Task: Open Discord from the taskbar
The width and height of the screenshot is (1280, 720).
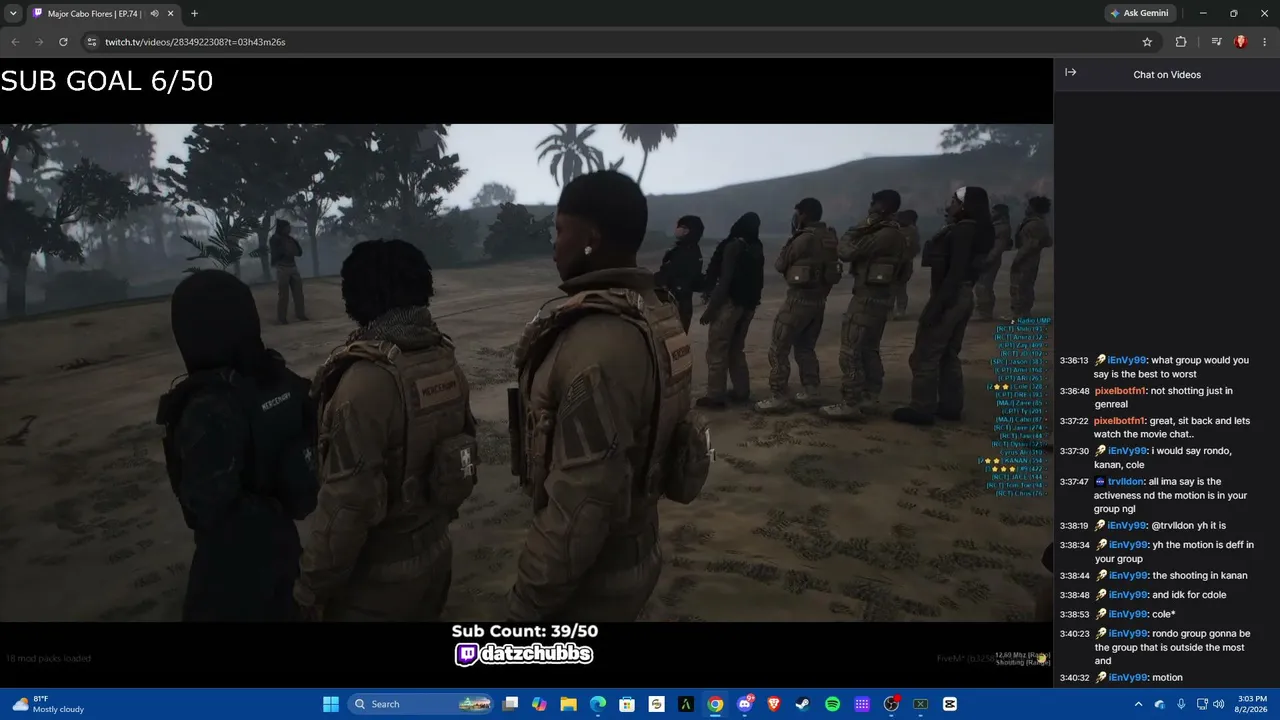Action: [745, 704]
